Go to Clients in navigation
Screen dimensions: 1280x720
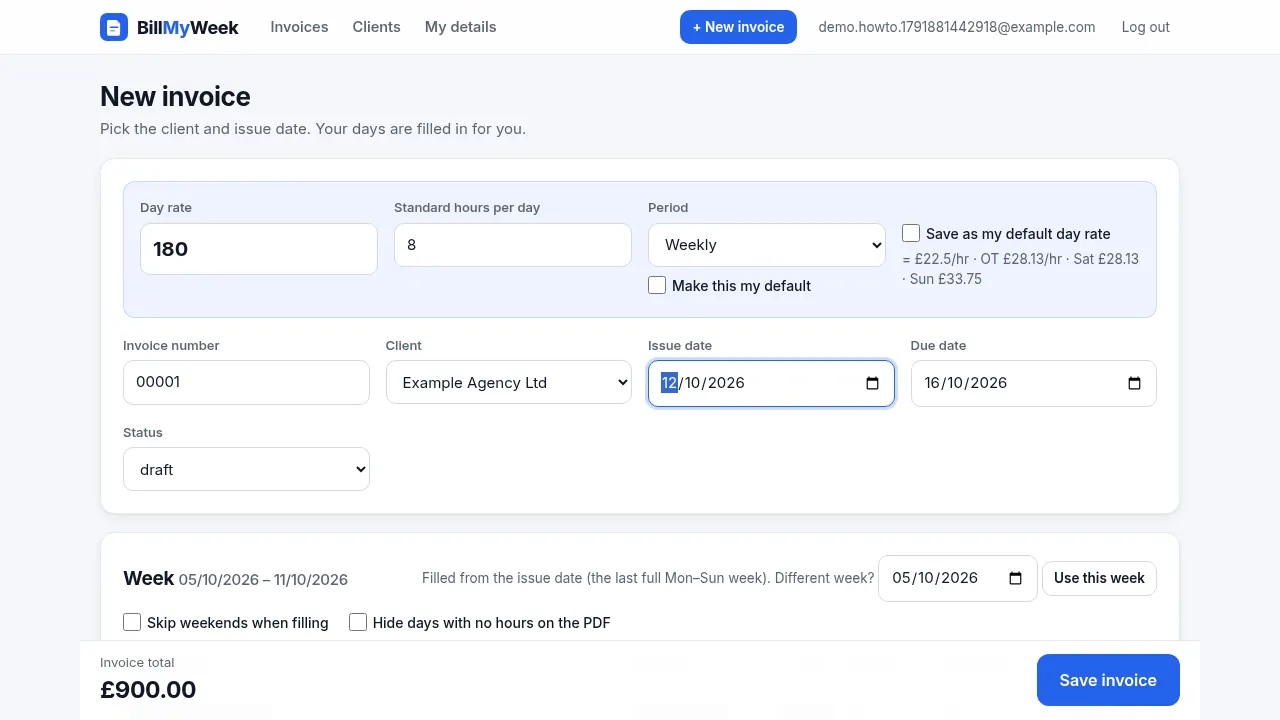(376, 27)
